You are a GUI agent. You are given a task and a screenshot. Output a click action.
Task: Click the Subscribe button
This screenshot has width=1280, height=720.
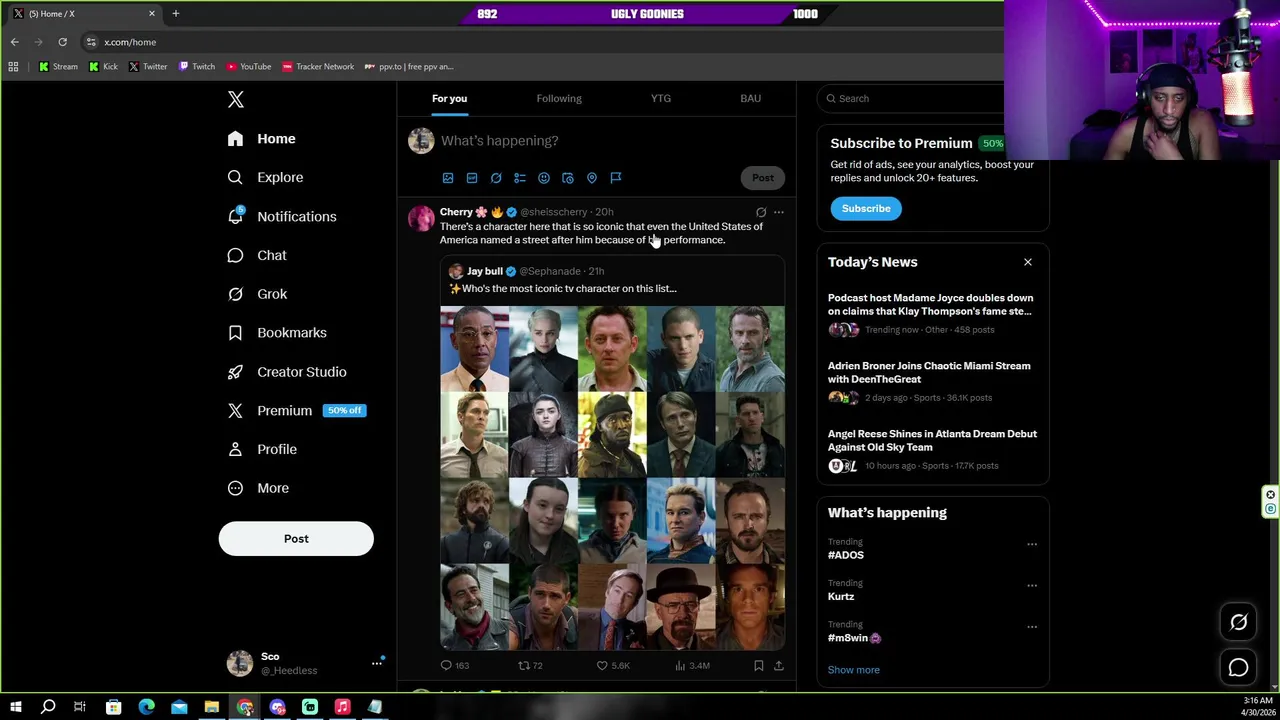coord(866,208)
